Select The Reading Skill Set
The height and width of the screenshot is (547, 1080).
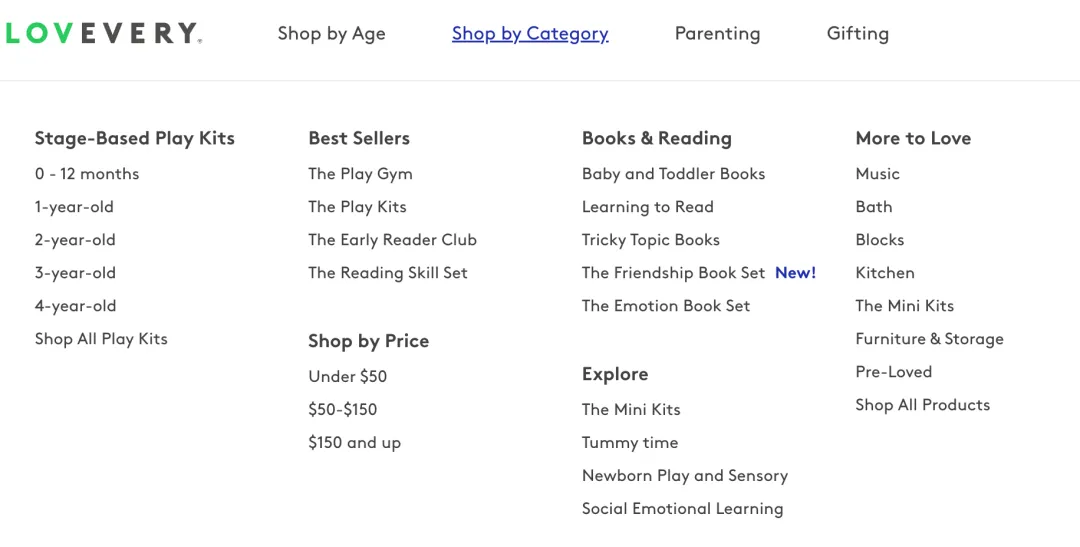388,273
